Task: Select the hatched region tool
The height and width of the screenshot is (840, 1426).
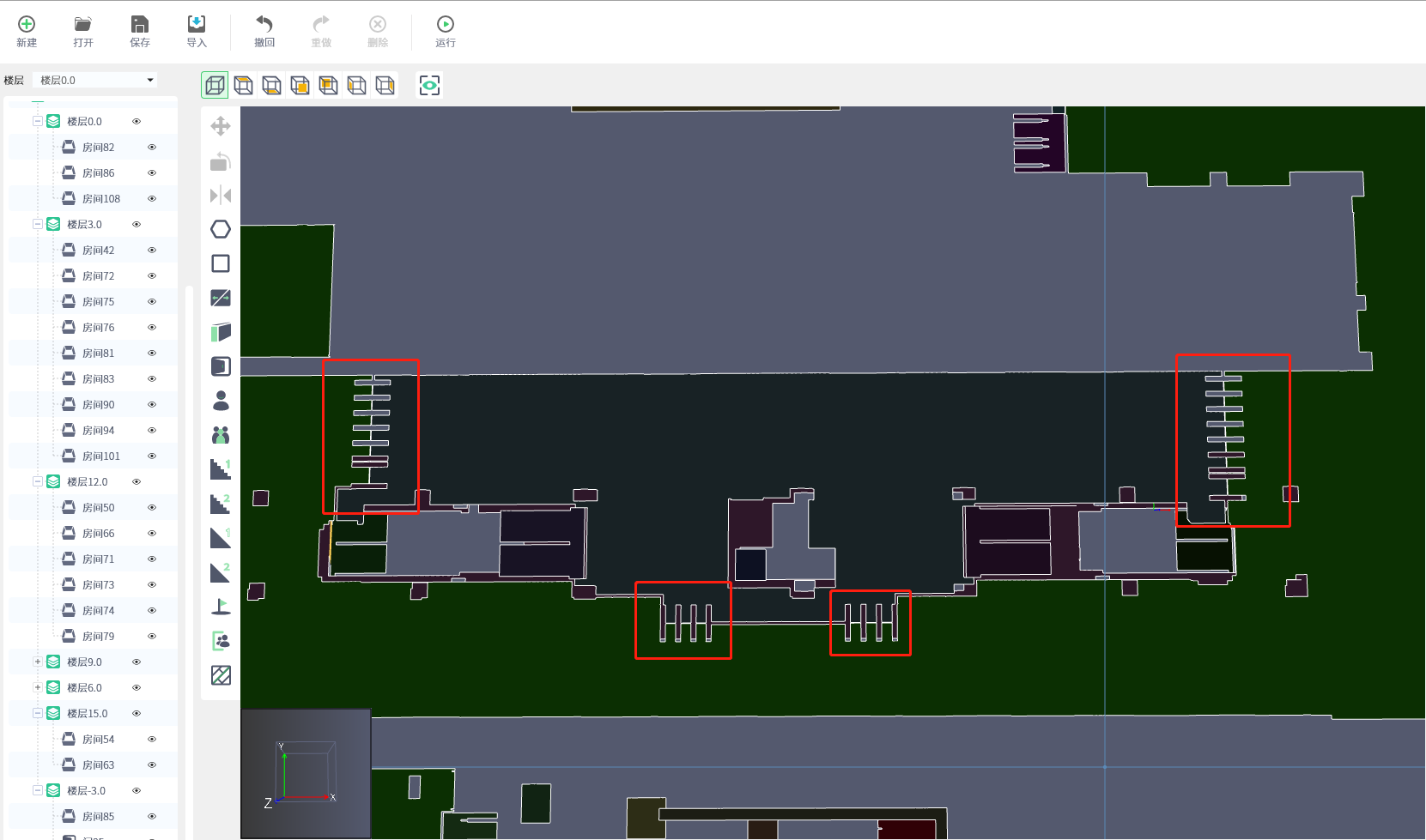Action: click(x=221, y=675)
